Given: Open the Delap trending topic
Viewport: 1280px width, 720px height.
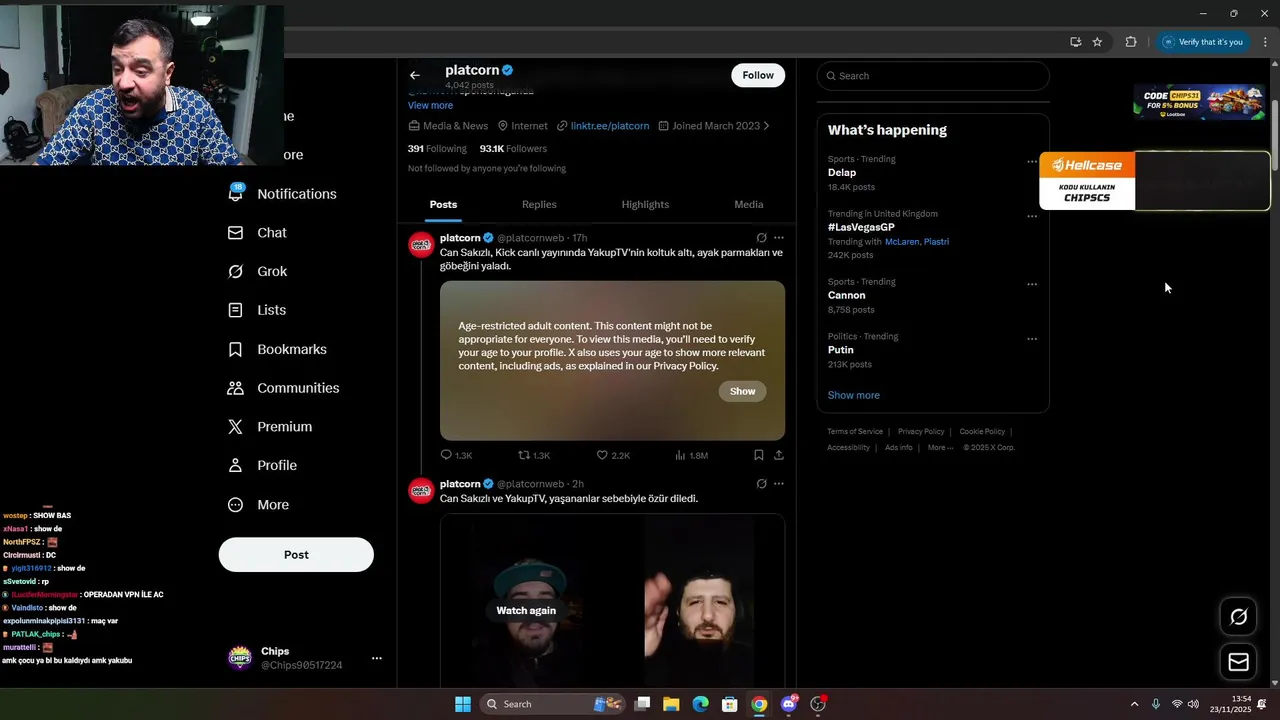Looking at the screenshot, I should point(842,173).
